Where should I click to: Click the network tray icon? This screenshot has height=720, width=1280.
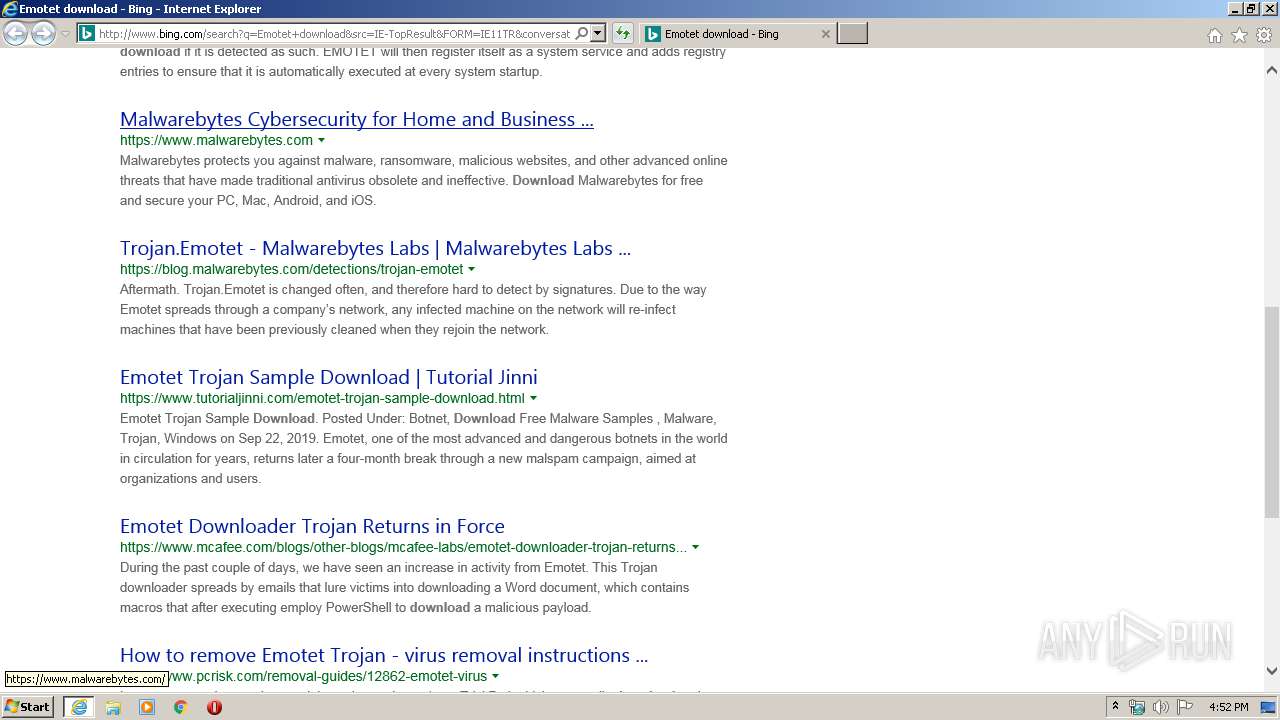click(1137, 707)
